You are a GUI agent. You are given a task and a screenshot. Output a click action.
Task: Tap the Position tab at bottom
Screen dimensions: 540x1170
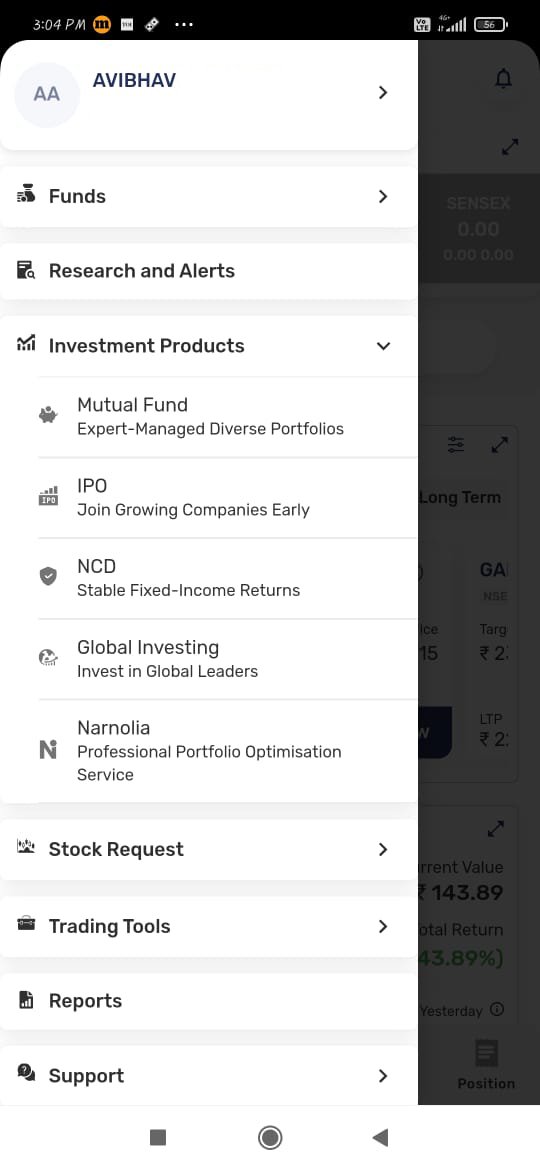pyautogui.click(x=486, y=1067)
